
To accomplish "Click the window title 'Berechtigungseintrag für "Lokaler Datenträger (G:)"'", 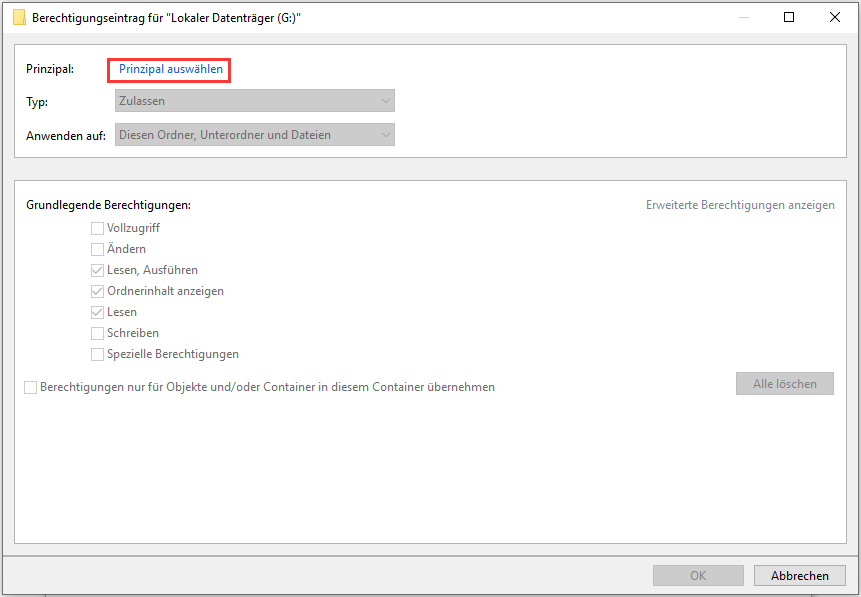I will (x=166, y=18).
